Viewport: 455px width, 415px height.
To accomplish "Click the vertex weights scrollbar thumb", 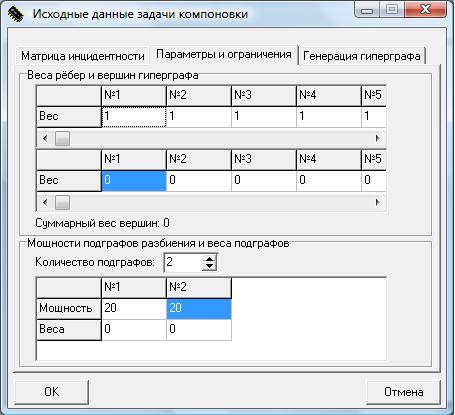I will point(62,202).
